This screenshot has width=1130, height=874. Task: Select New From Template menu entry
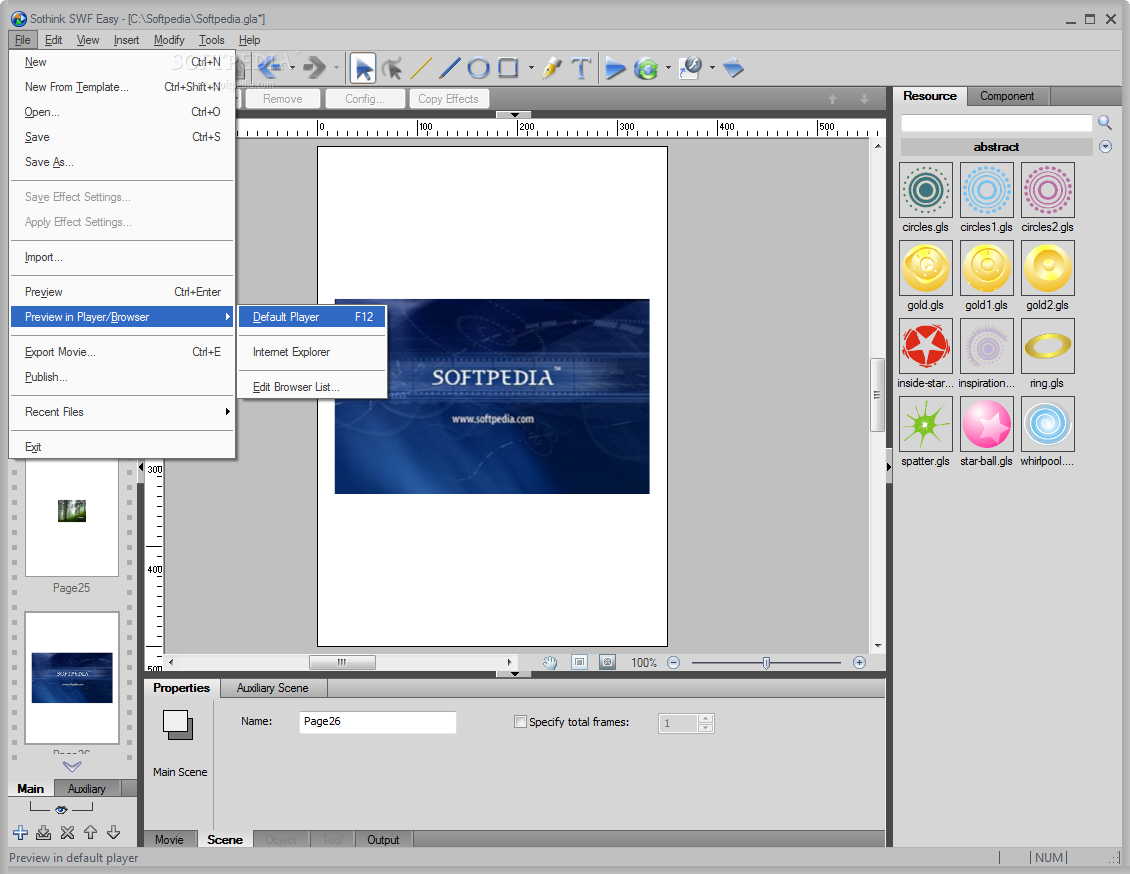click(122, 87)
